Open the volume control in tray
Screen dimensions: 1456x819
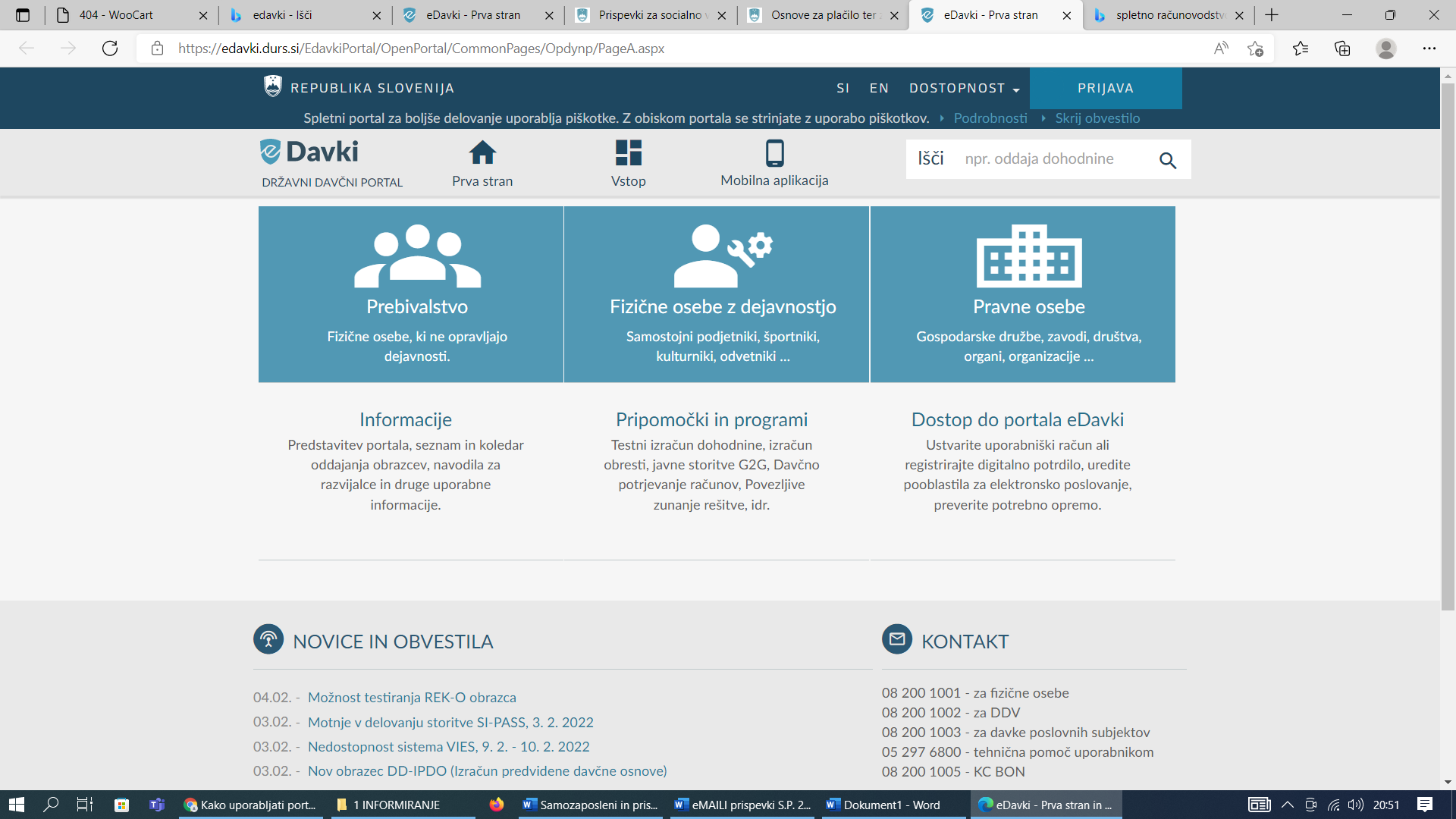click(x=1356, y=805)
